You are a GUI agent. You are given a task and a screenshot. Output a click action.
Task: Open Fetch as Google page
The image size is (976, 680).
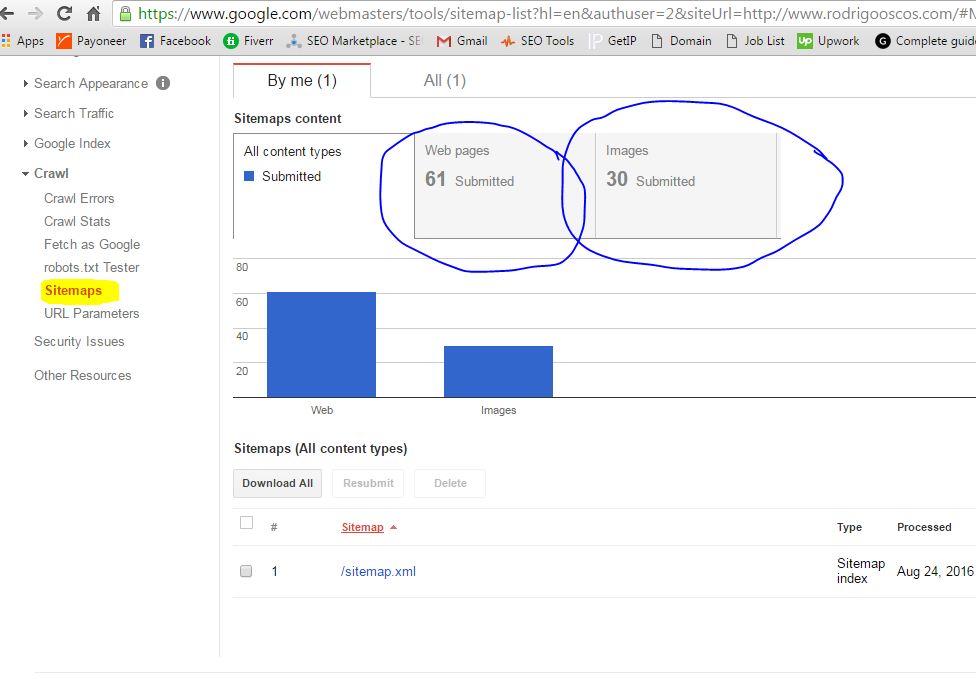(92, 244)
